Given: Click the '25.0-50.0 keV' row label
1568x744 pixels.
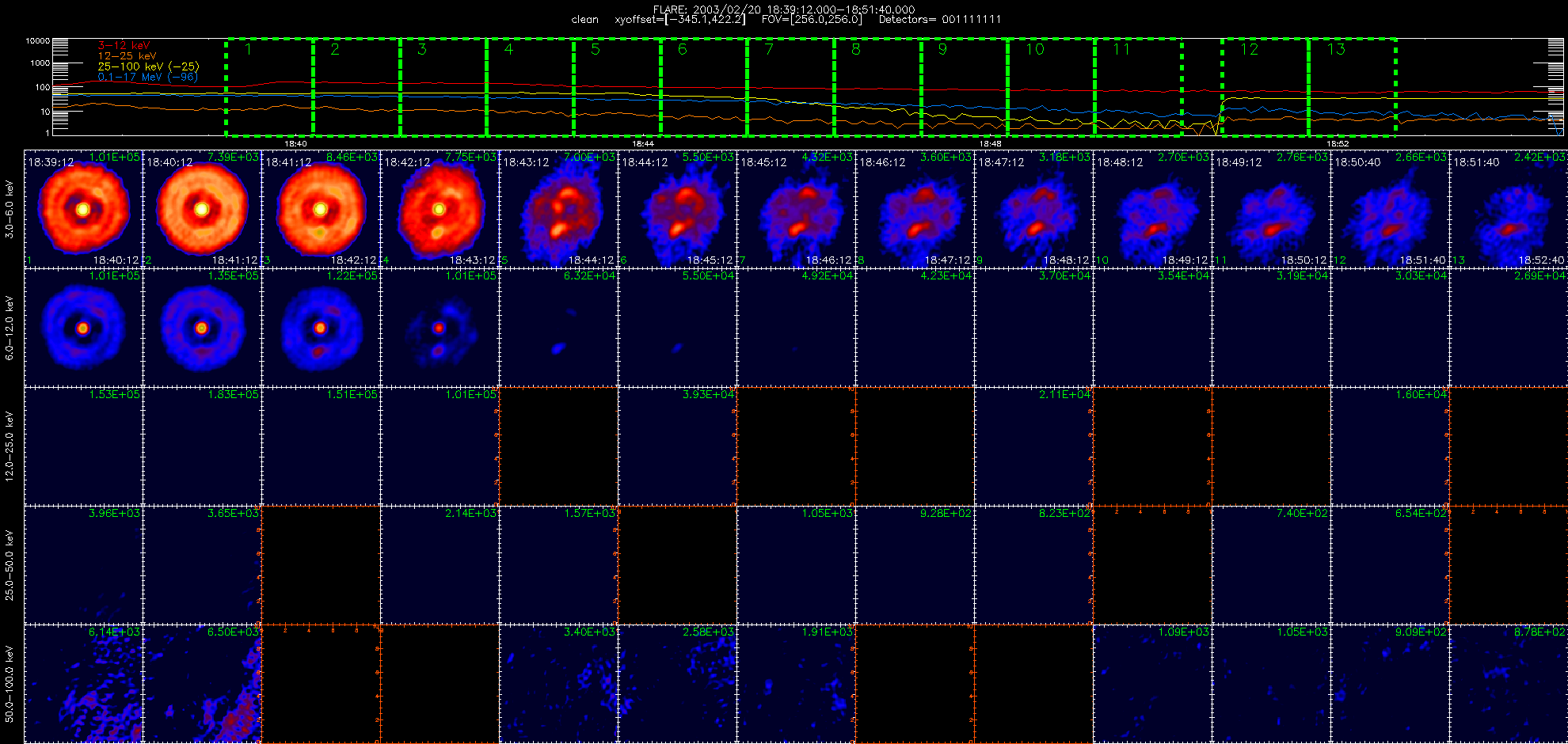Looking at the screenshot, I should pyautogui.click(x=10, y=565).
